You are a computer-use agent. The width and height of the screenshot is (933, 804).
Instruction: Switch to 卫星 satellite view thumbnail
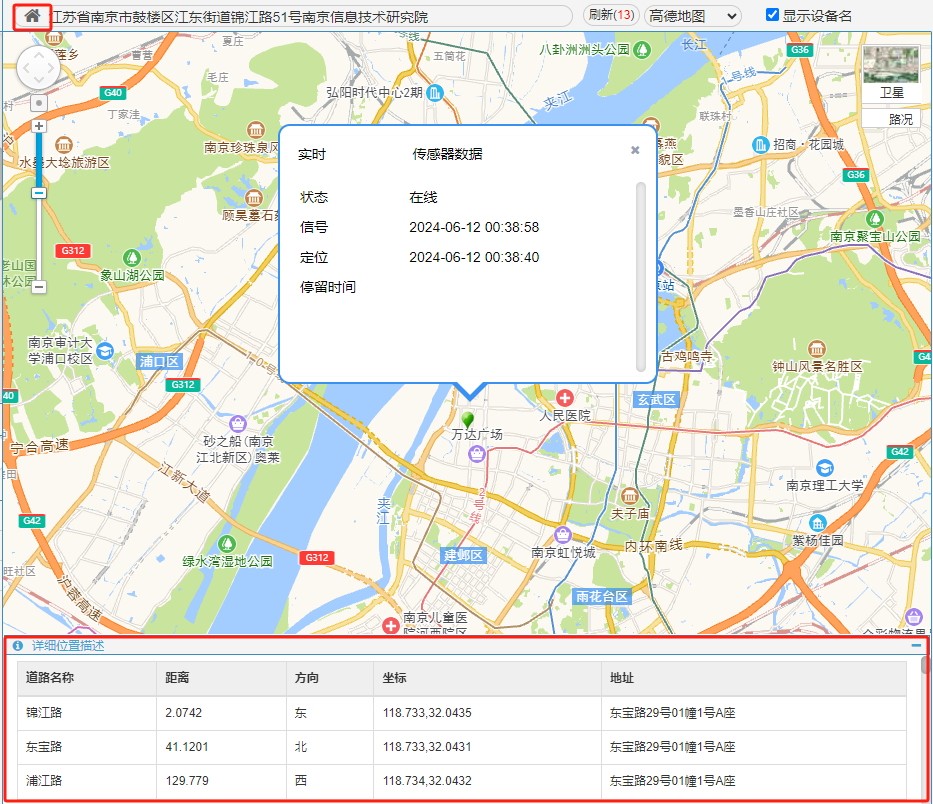point(890,70)
